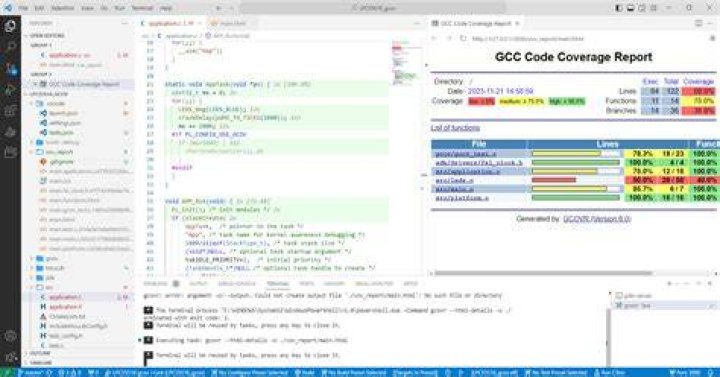Open the Search view in activity bar
The height and width of the screenshot is (377, 720).
point(10,47)
